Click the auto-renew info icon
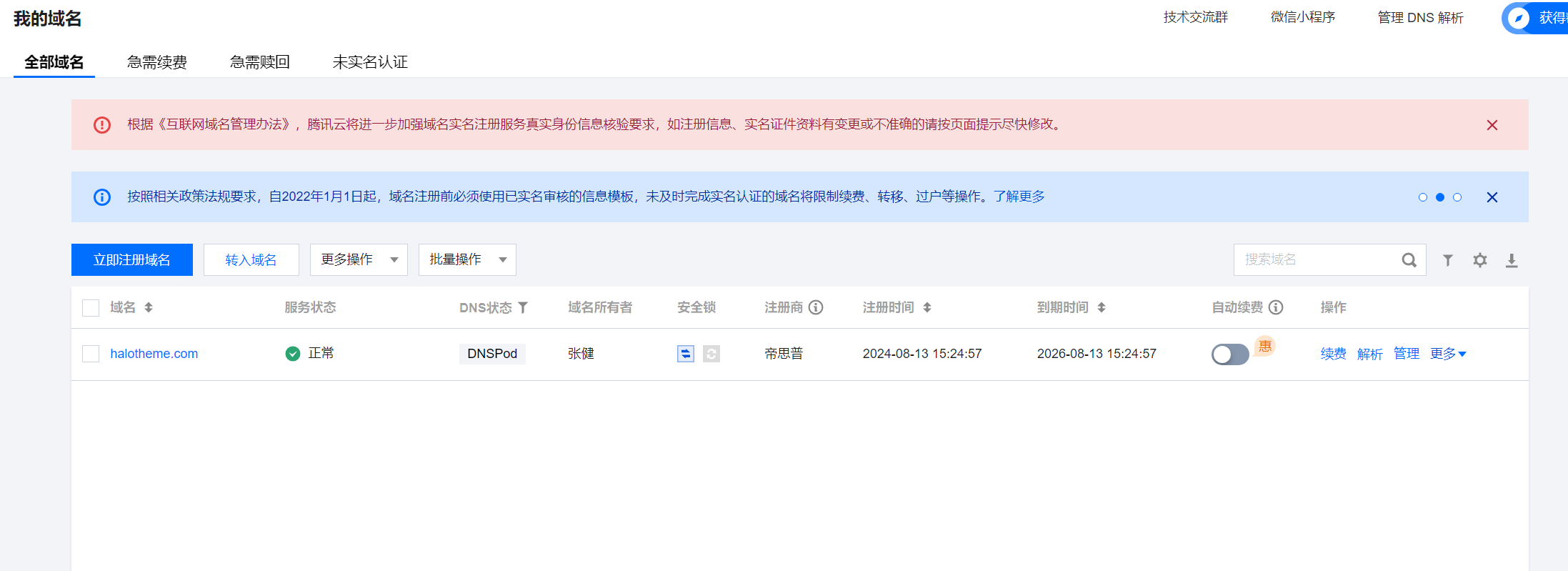1568x571 pixels. click(x=1276, y=307)
